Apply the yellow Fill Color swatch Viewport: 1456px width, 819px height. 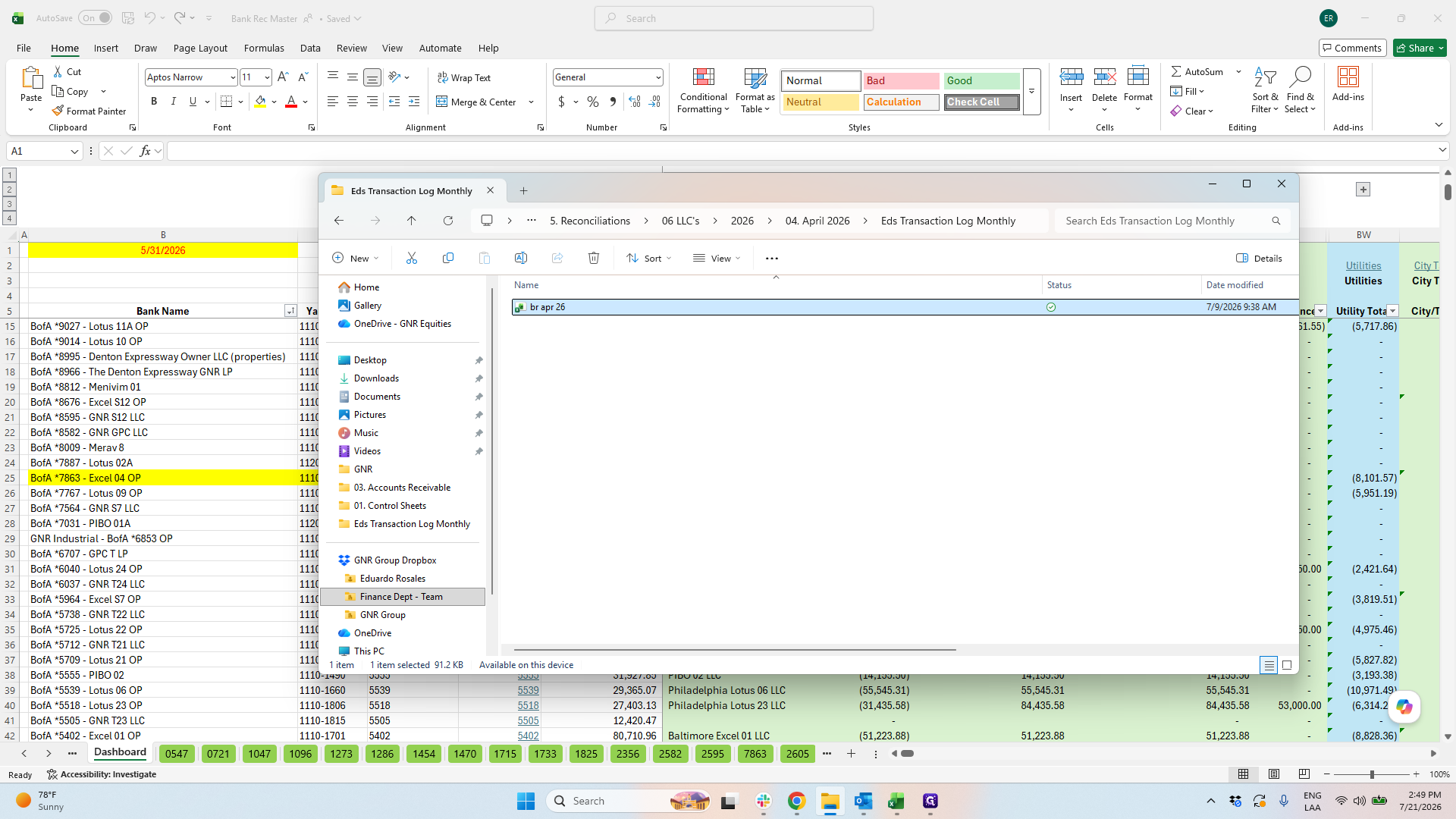pos(260,102)
